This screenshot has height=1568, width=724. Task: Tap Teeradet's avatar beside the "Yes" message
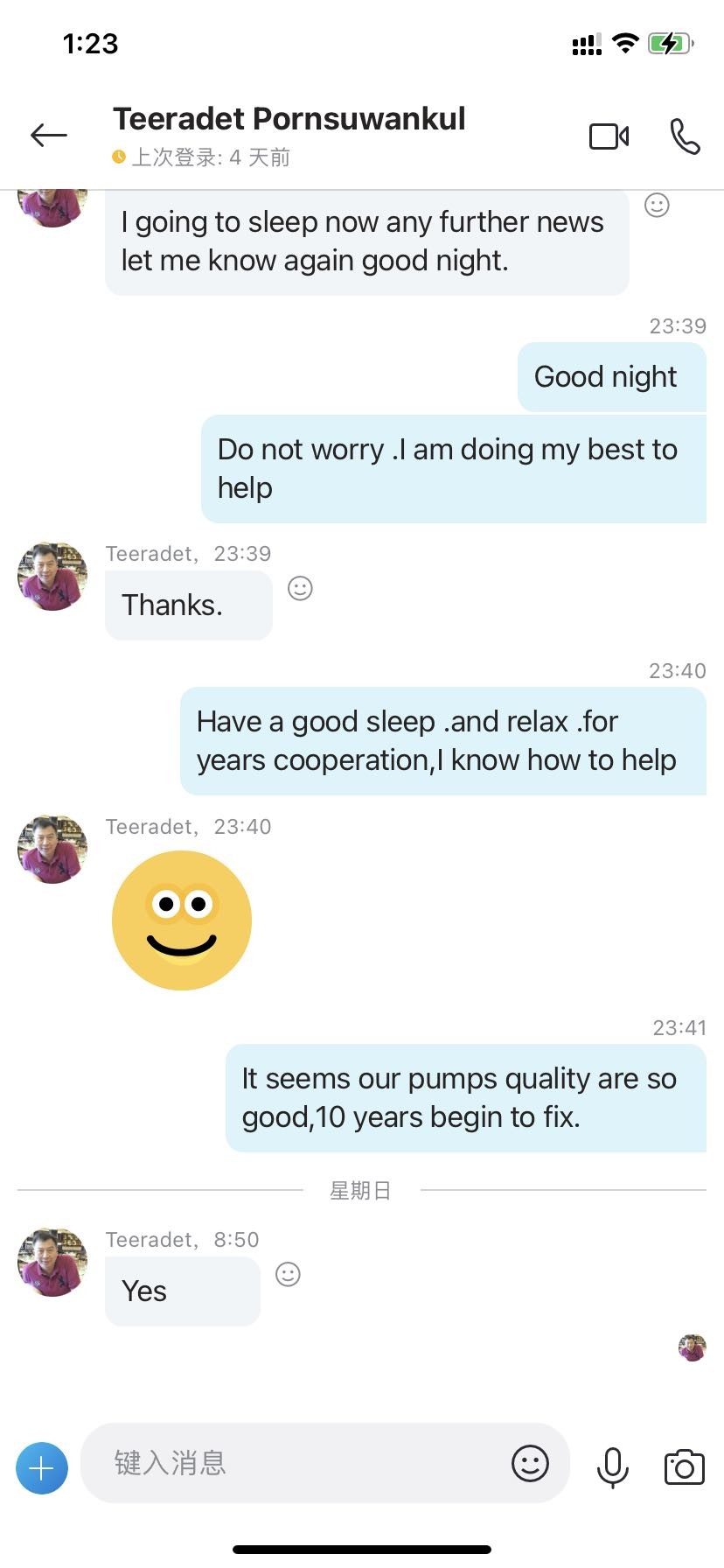coord(52,1261)
